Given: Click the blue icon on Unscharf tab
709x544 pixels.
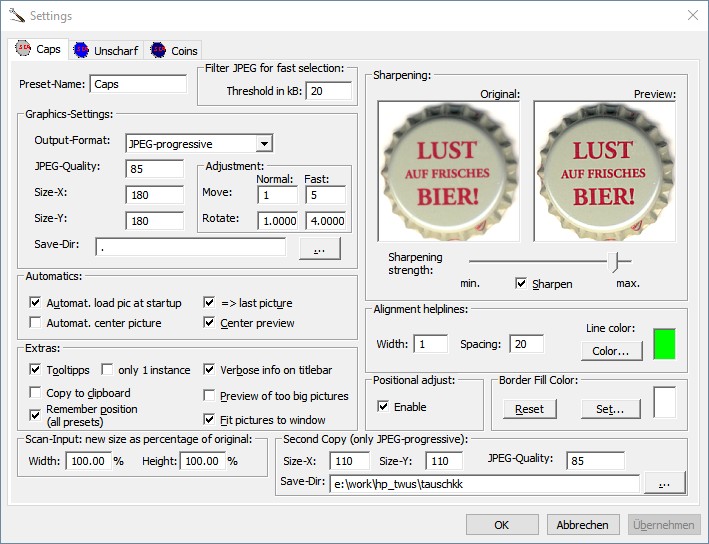Looking at the screenshot, I should pyautogui.click(x=81, y=50).
